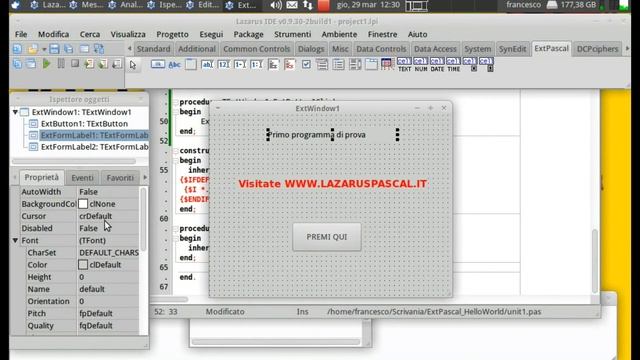640x360 pixels.
Task: Click the New Form toolbar icon
Action: [x=84, y=49]
